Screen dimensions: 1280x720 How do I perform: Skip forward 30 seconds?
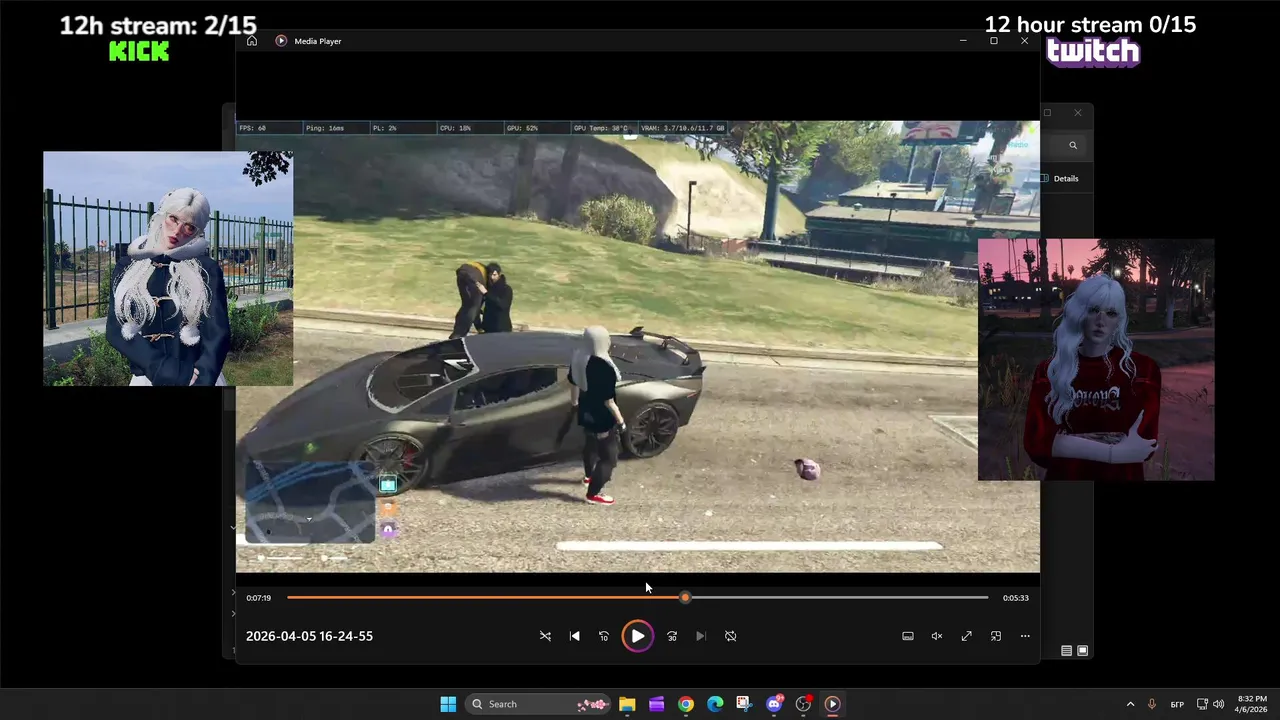point(672,636)
